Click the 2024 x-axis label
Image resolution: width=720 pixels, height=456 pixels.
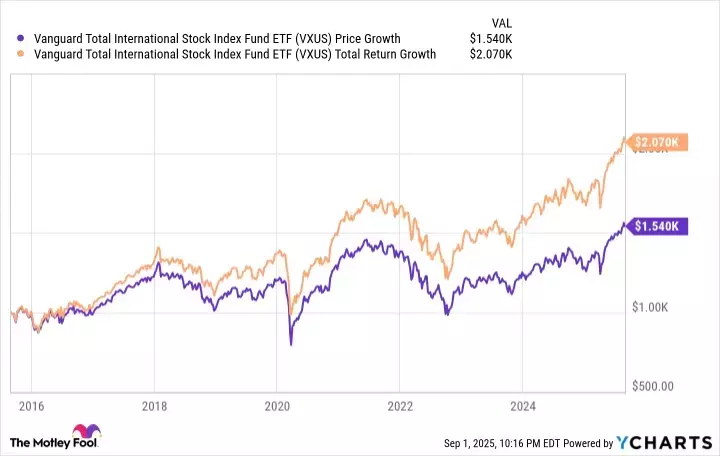(x=521, y=407)
